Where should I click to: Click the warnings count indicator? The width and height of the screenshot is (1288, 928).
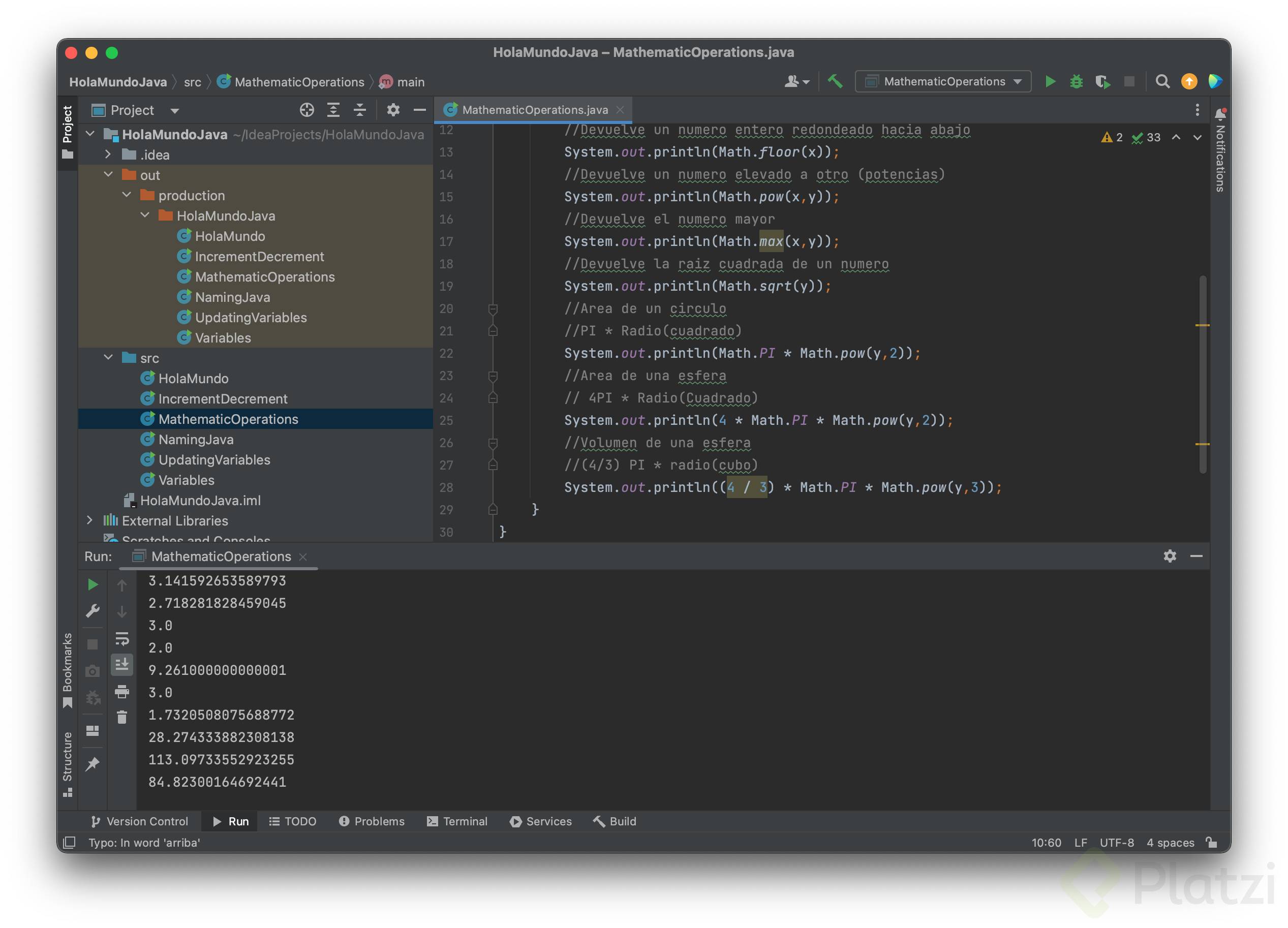point(1112,137)
